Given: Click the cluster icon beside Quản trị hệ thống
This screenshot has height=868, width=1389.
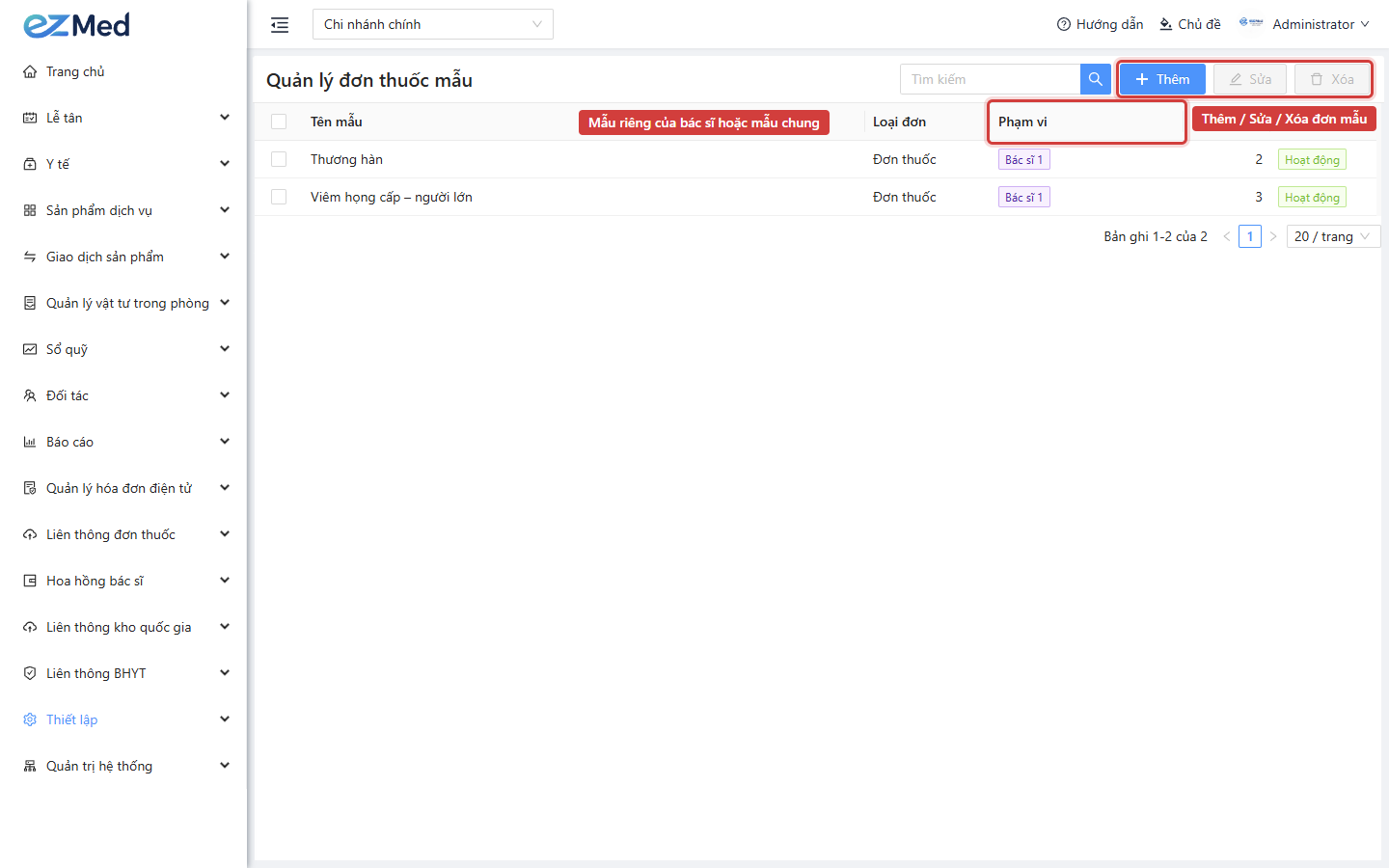Looking at the screenshot, I should (x=30, y=766).
